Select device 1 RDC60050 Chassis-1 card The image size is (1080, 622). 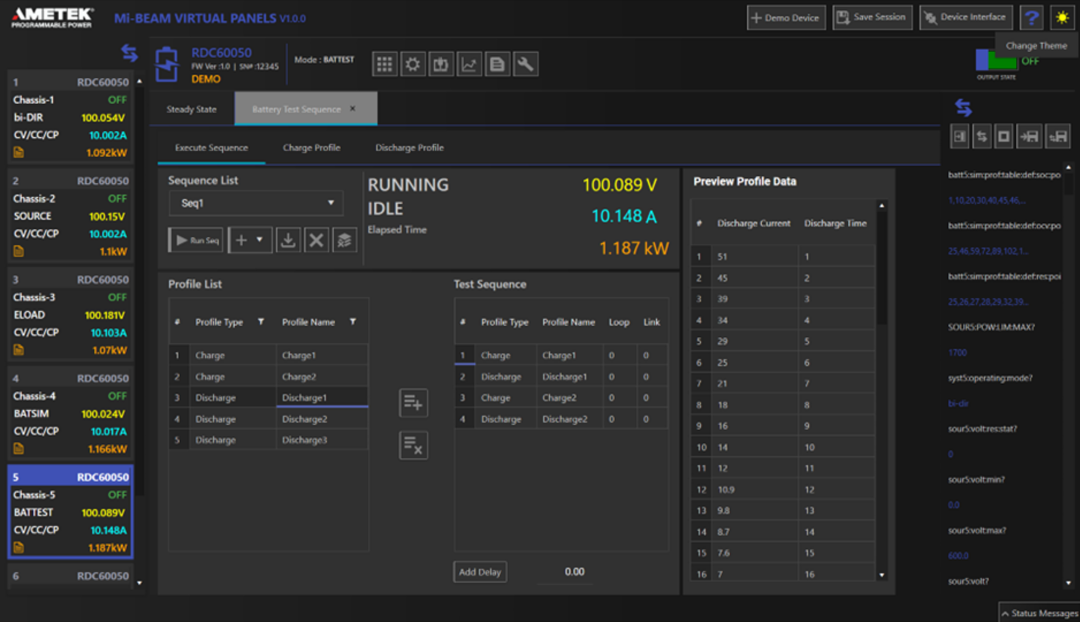70,118
